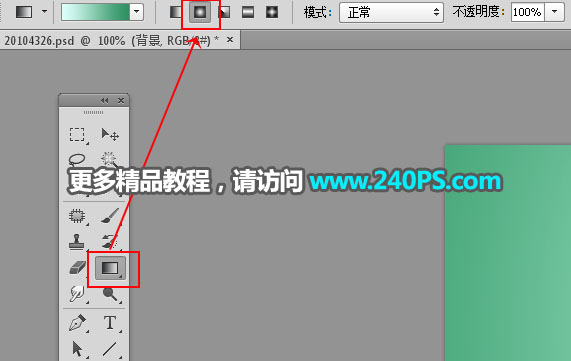Select the Clone Stamp tool
Screen dimensions: 571x361
coord(77,242)
